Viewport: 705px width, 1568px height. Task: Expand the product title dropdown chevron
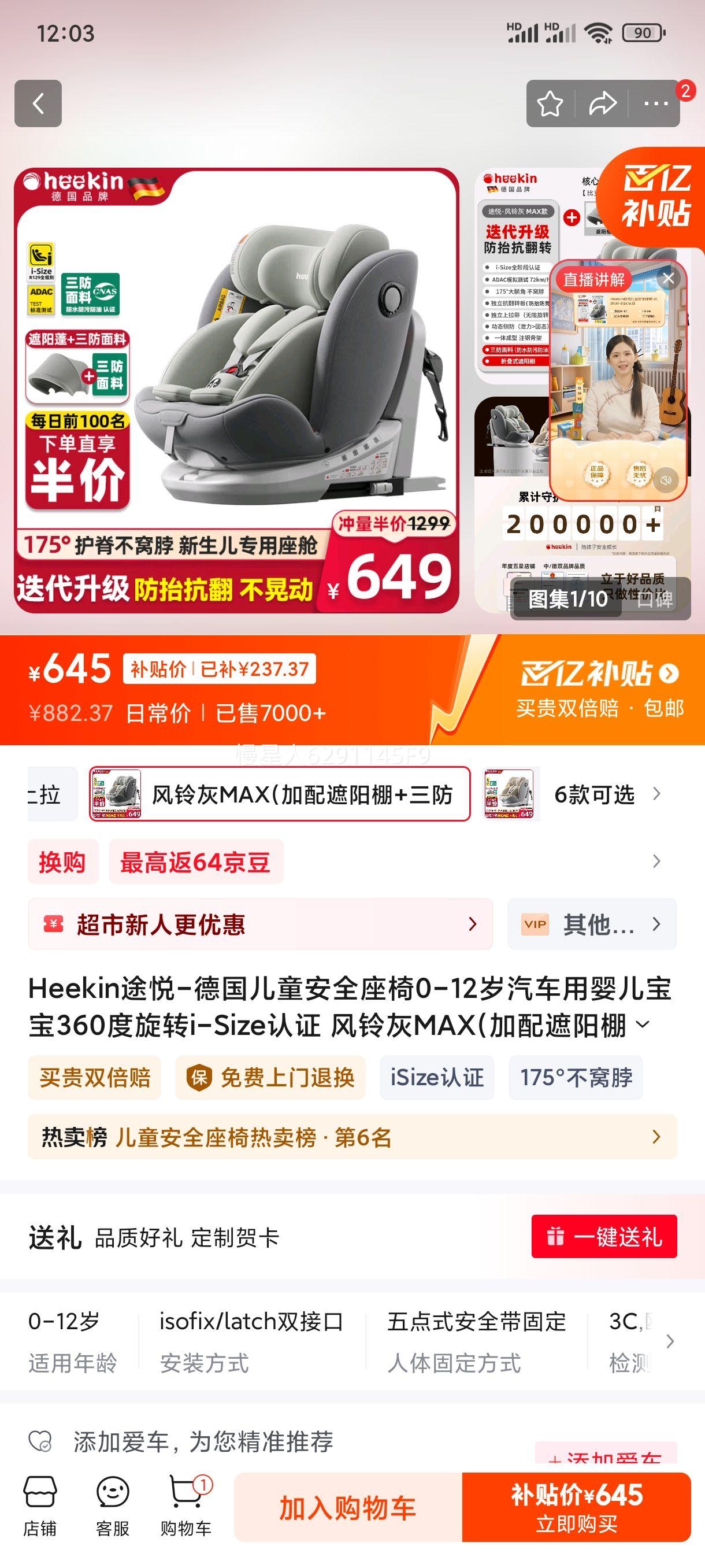coord(643,1025)
